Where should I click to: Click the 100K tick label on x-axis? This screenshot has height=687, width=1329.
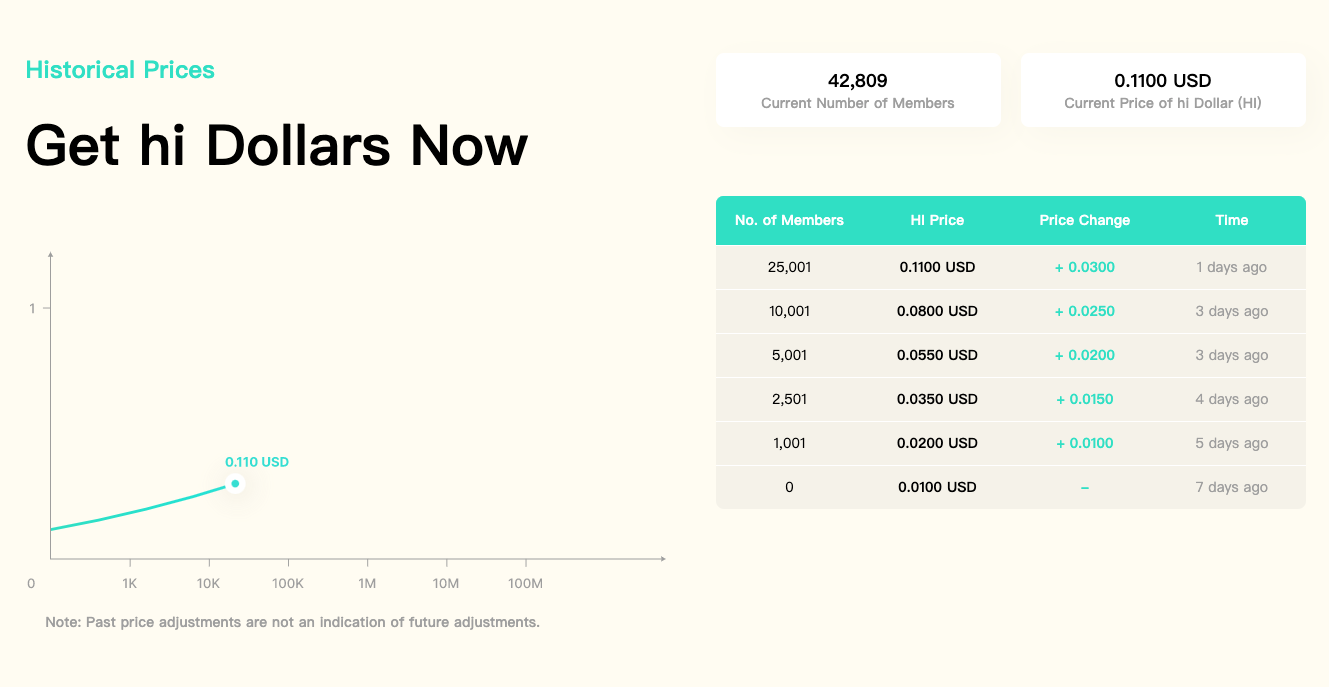pyautogui.click(x=288, y=583)
